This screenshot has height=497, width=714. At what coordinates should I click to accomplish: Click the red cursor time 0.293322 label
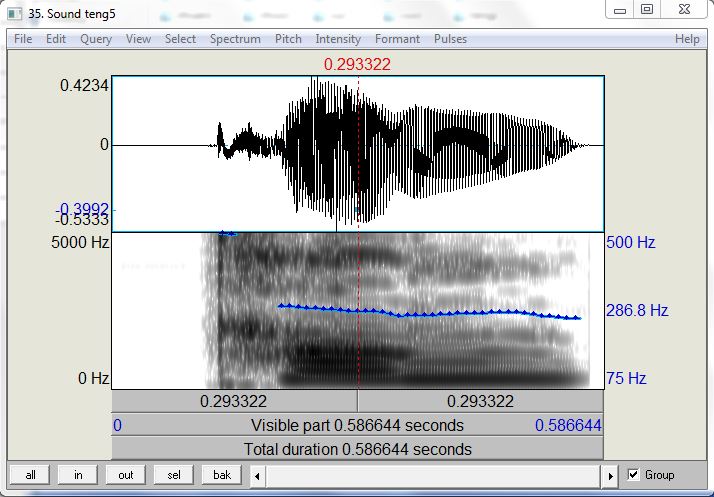tap(357, 64)
